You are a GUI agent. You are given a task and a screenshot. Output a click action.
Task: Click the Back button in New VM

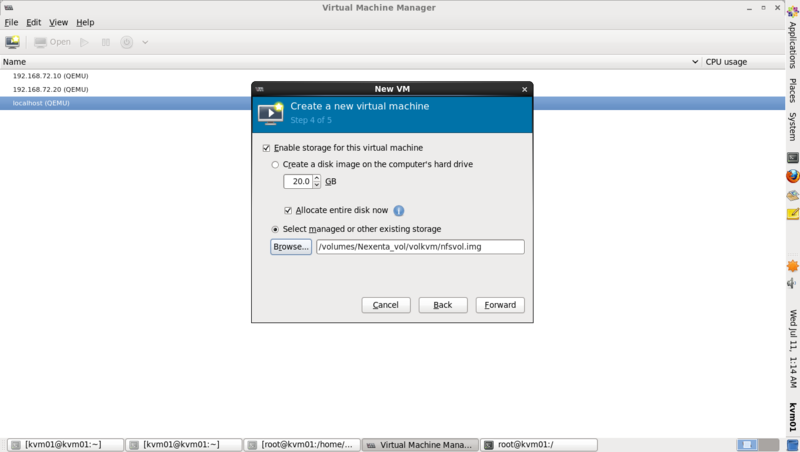tap(443, 305)
